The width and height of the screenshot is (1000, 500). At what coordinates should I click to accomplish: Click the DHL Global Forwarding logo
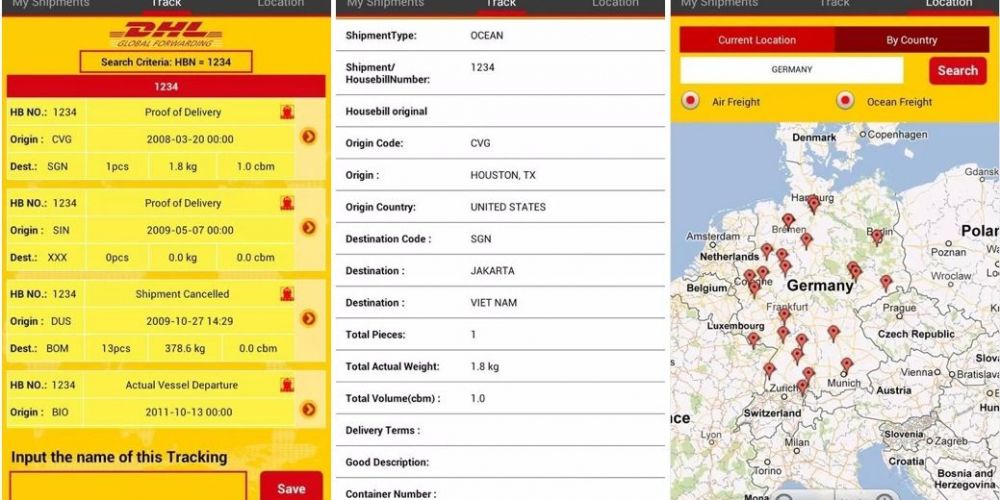click(x=166, y=34)
